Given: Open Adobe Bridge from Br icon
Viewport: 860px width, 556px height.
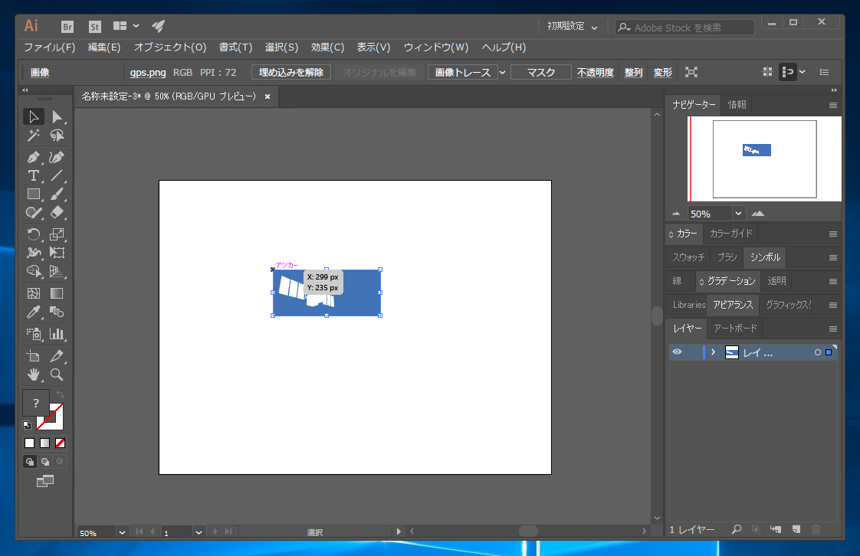Looking at the screenshot, I should tap(67, 26).
